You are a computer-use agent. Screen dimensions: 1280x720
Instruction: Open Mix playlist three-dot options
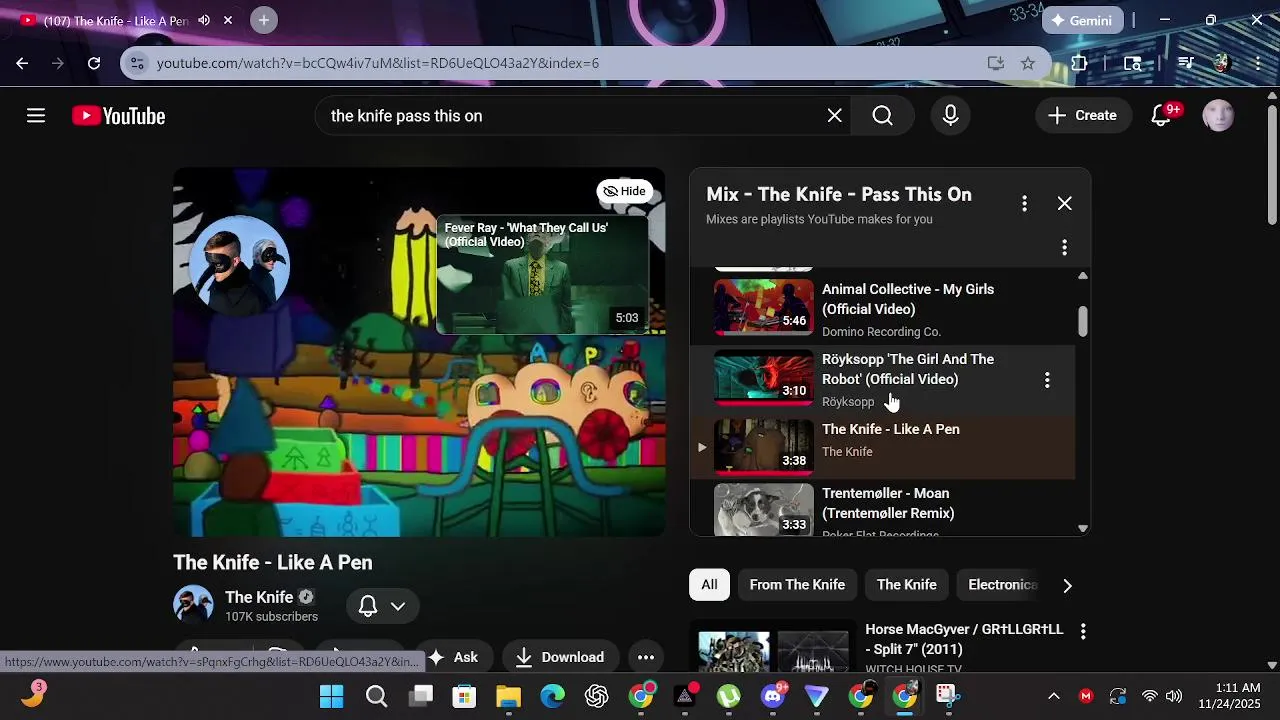point(1024,203)
